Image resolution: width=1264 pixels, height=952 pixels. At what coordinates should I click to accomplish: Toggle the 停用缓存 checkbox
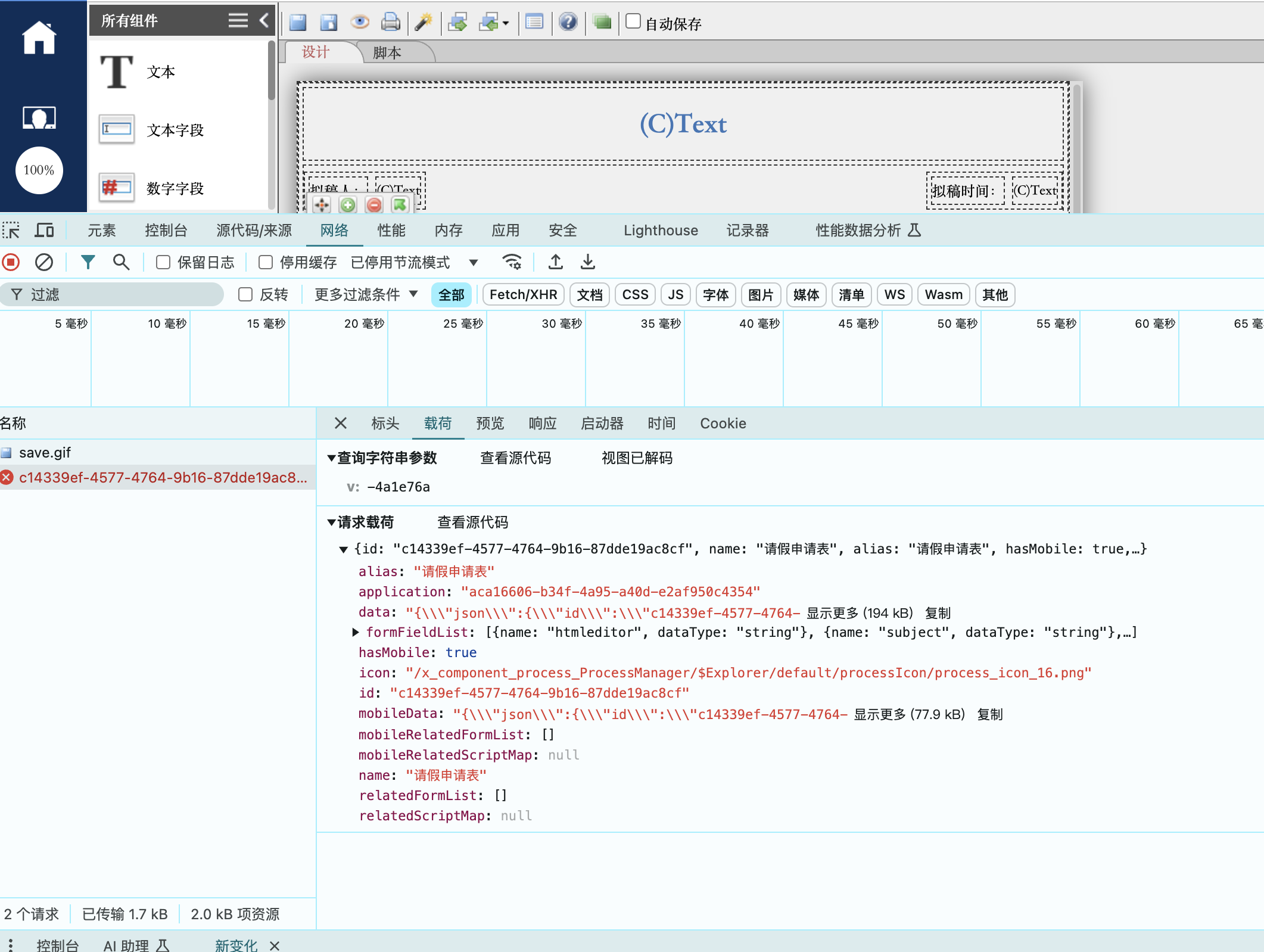pos(266,263)
